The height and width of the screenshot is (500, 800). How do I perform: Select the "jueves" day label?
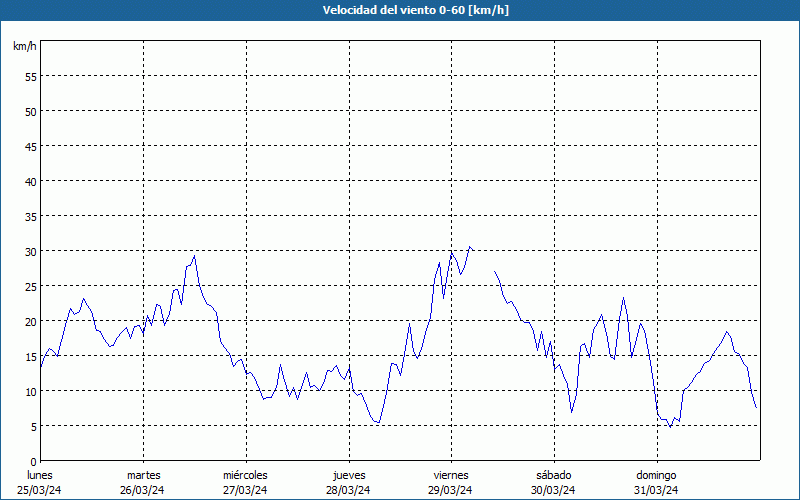[348, 475]
